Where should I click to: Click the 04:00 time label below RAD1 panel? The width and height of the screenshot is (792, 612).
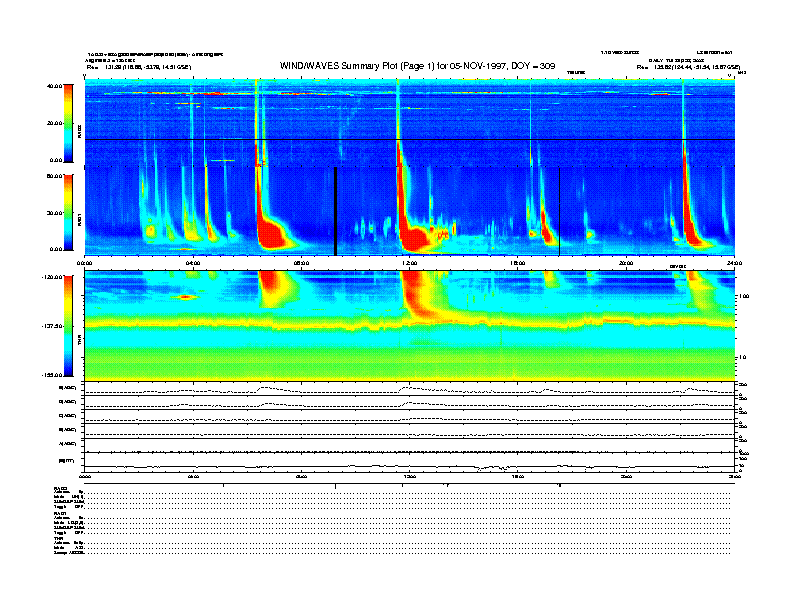(x=193, y=263)
